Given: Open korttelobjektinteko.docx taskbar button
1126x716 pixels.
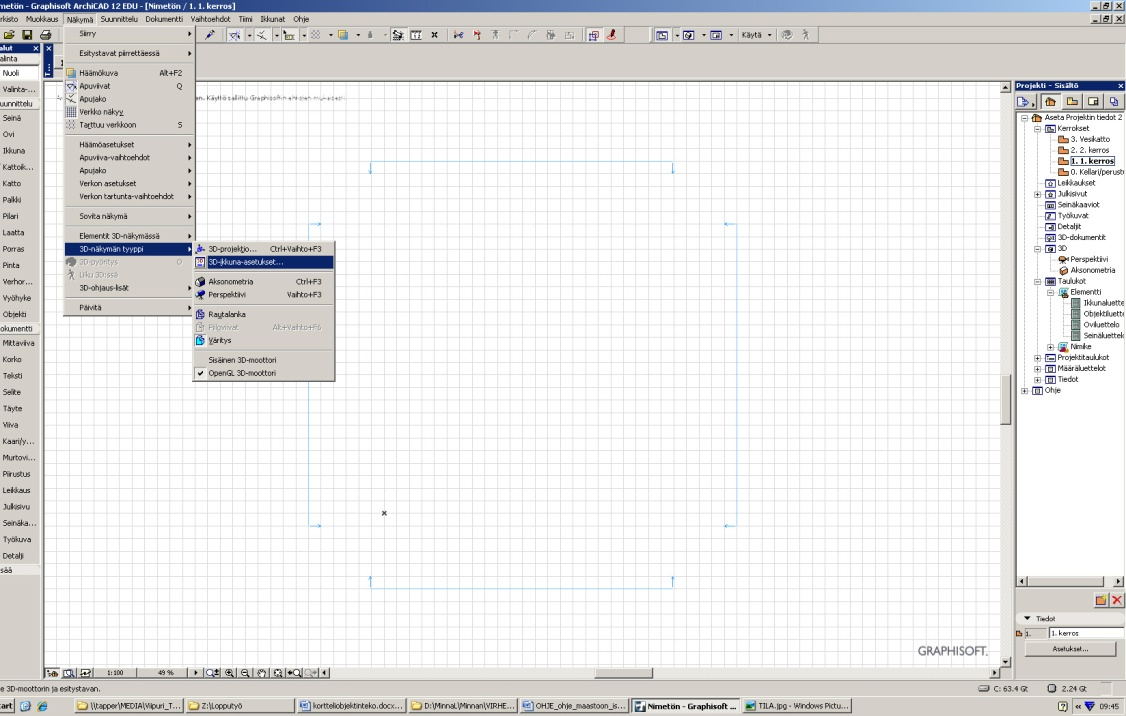Looking at the screenshot, I should 351,706.
